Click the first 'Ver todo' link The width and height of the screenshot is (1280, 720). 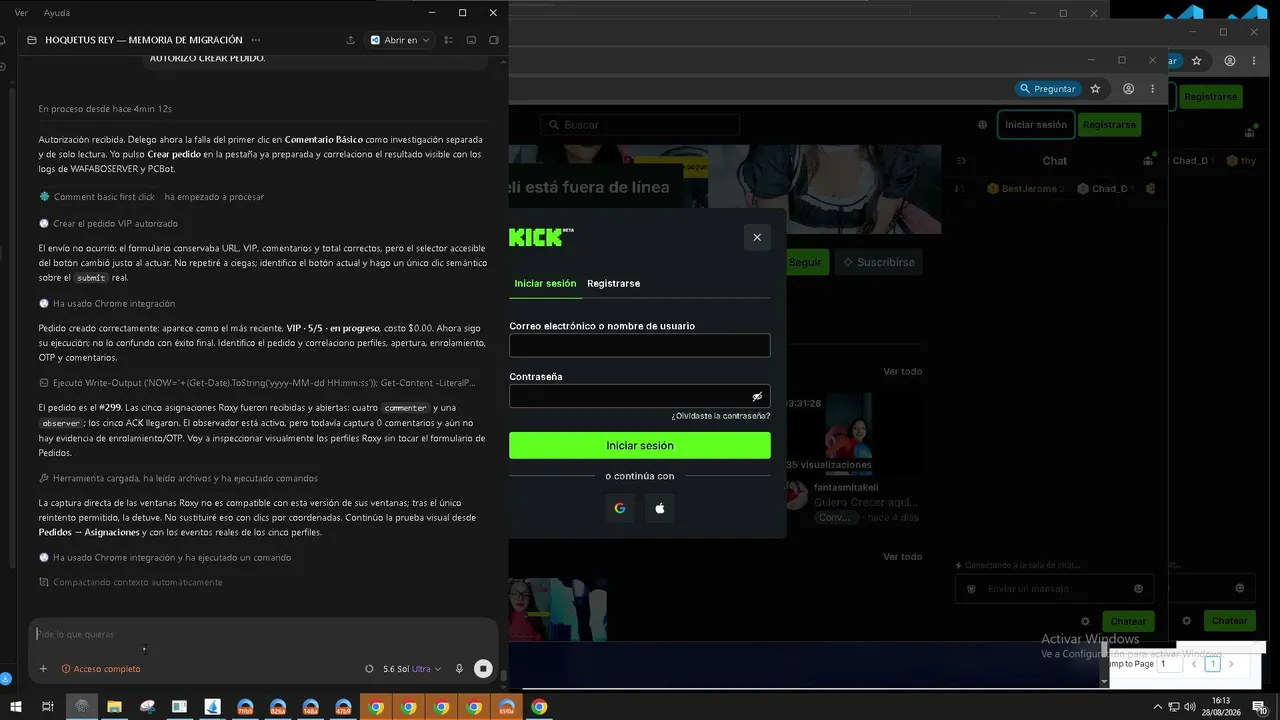click(903, 371)
